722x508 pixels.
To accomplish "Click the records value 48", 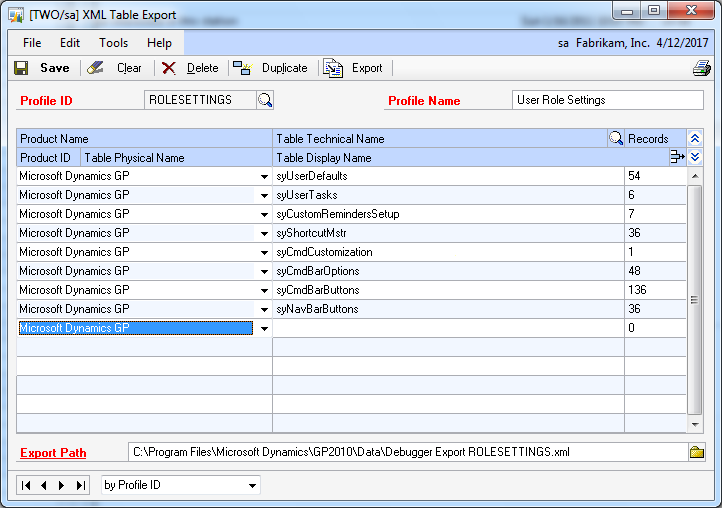I will click(635, 271).
